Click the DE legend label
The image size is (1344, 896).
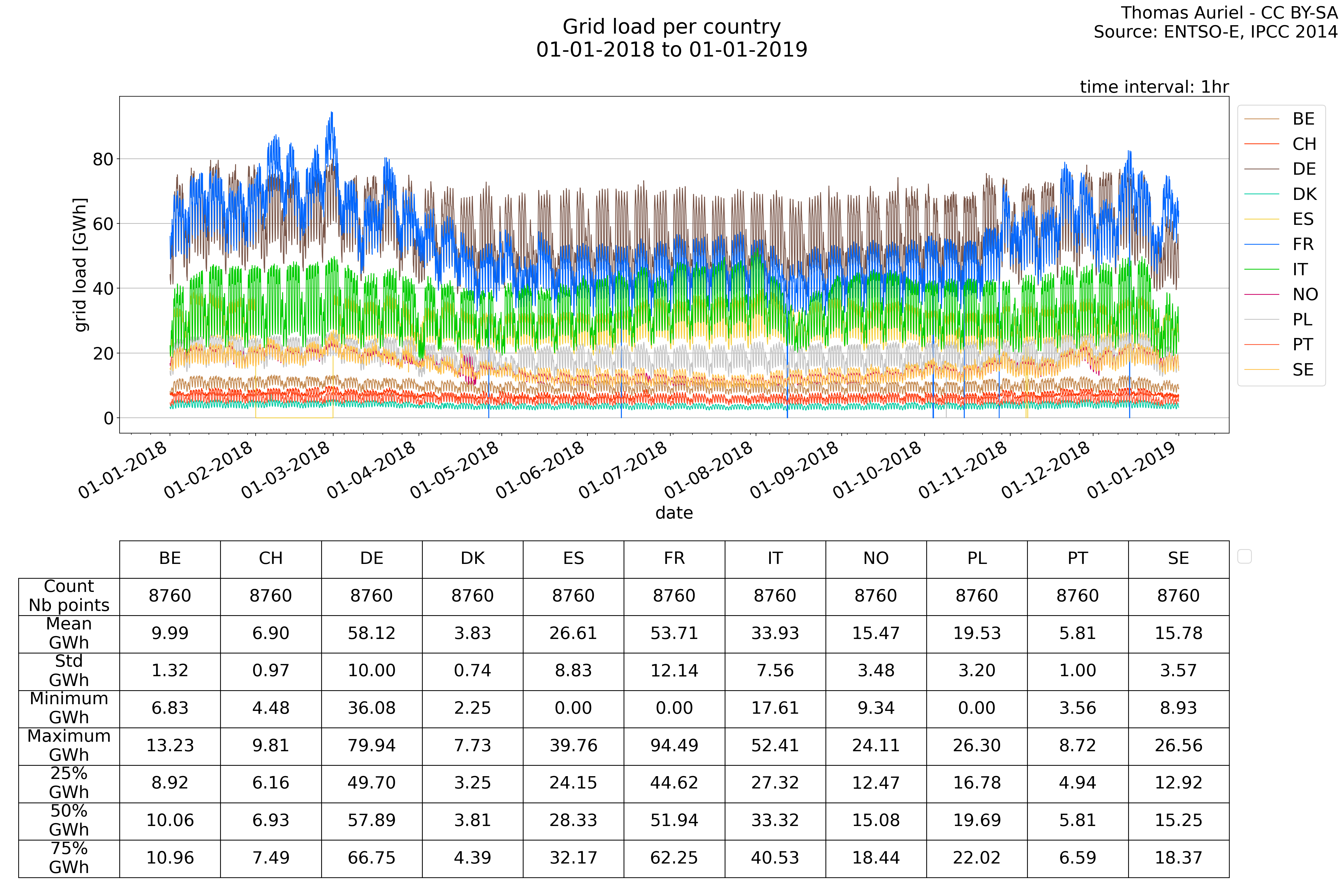click(1304, 169)
